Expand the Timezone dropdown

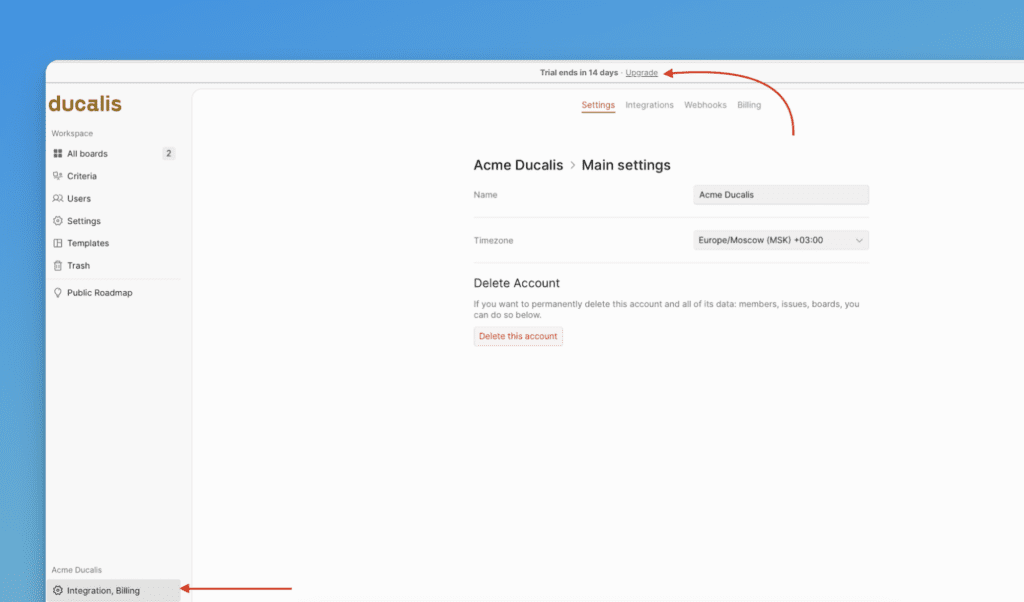click(x=780, y=240)
